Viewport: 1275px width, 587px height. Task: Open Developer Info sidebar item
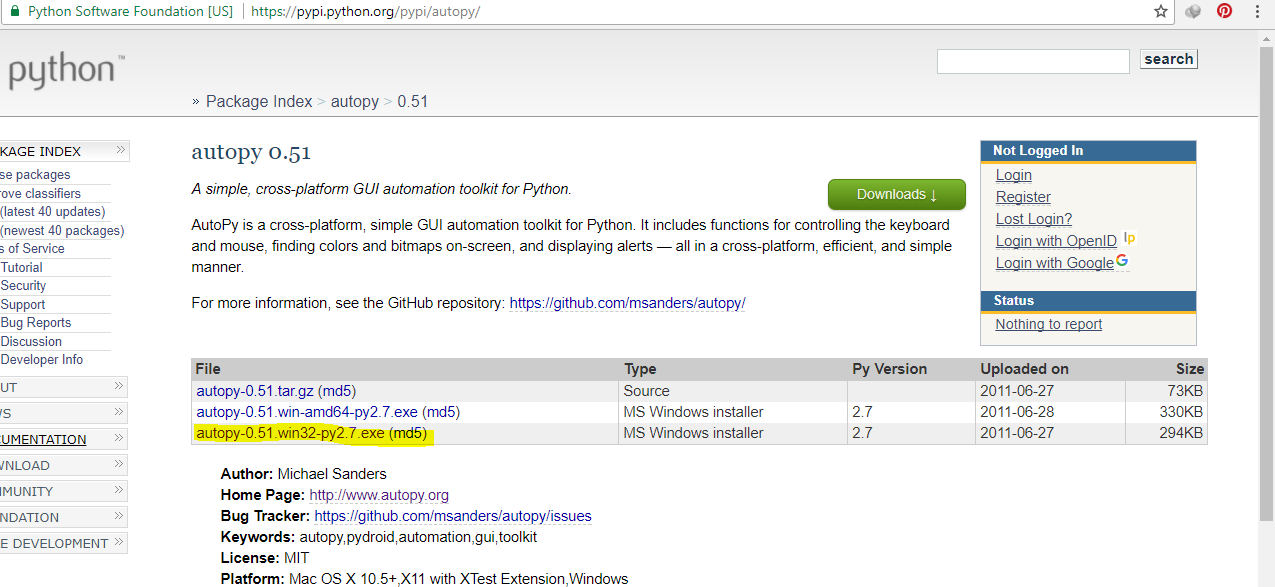coord(42,360)
